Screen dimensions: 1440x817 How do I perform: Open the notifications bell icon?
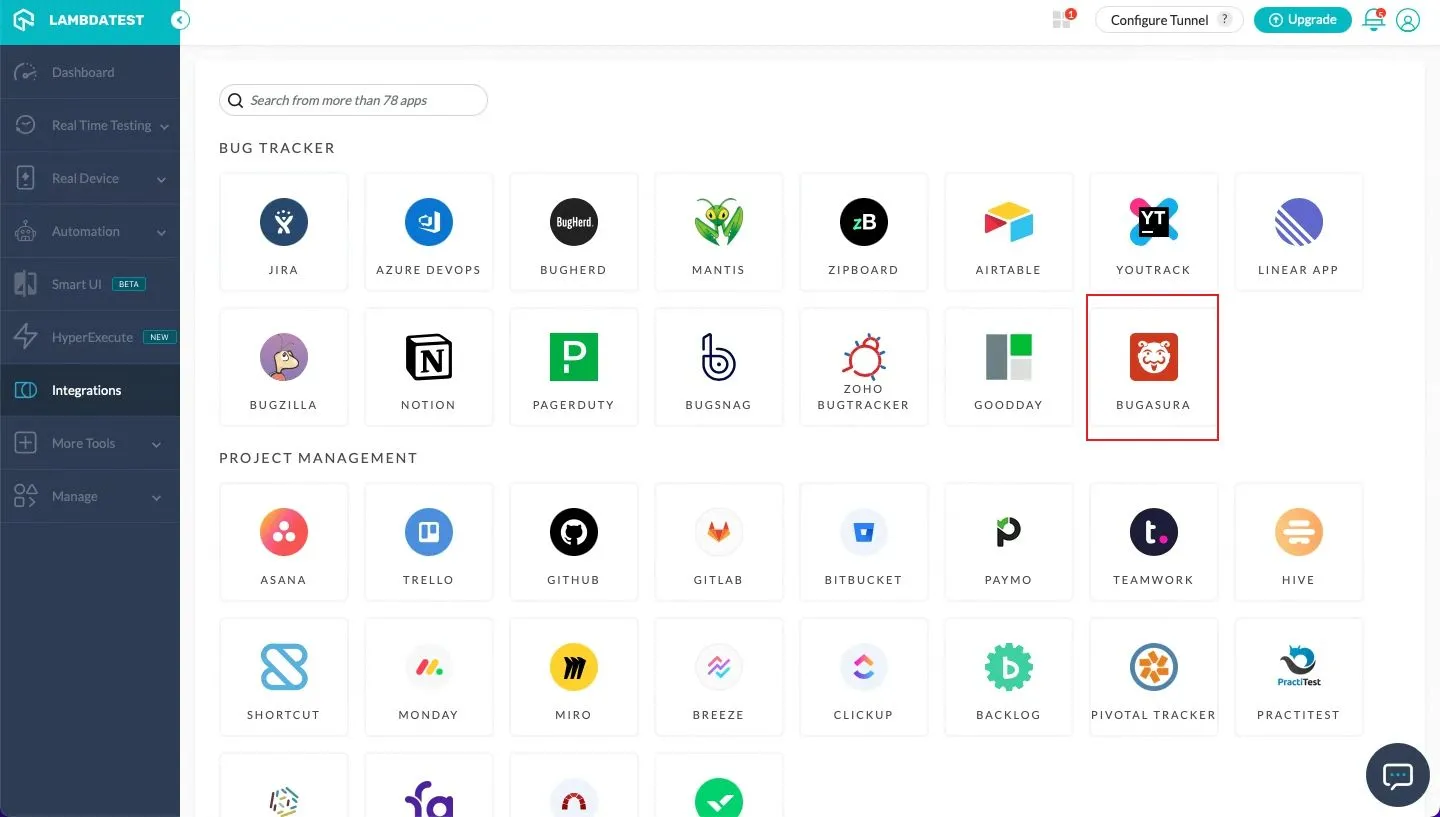[x=1374, y=20]
